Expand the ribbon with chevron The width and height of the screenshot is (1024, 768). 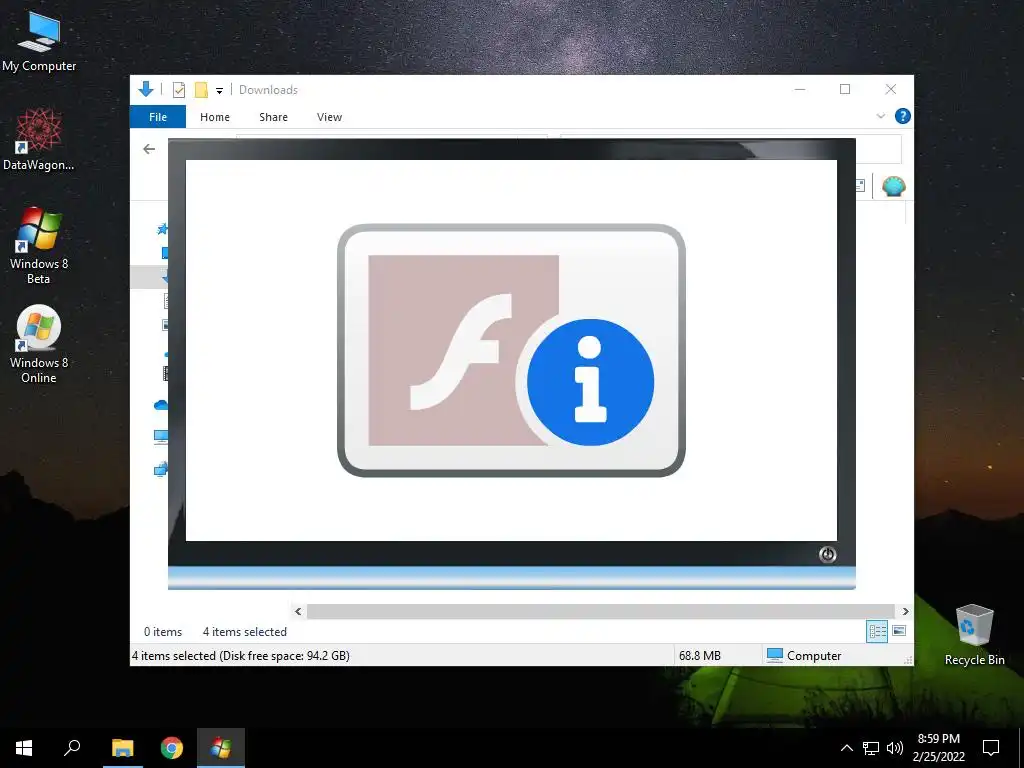pyautogui.click(x=880, y=116)
